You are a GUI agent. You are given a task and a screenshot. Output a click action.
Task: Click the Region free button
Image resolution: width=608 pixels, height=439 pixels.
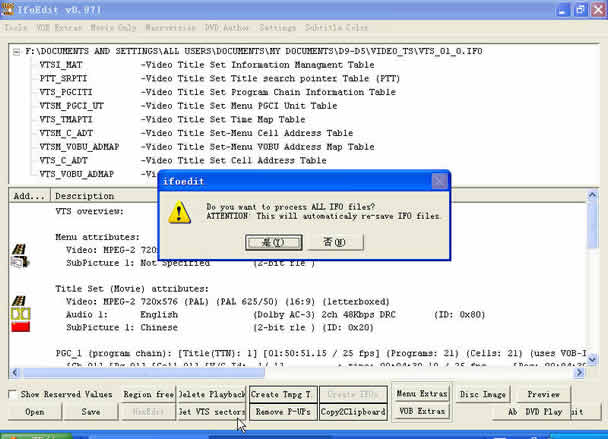pos(148,394)
